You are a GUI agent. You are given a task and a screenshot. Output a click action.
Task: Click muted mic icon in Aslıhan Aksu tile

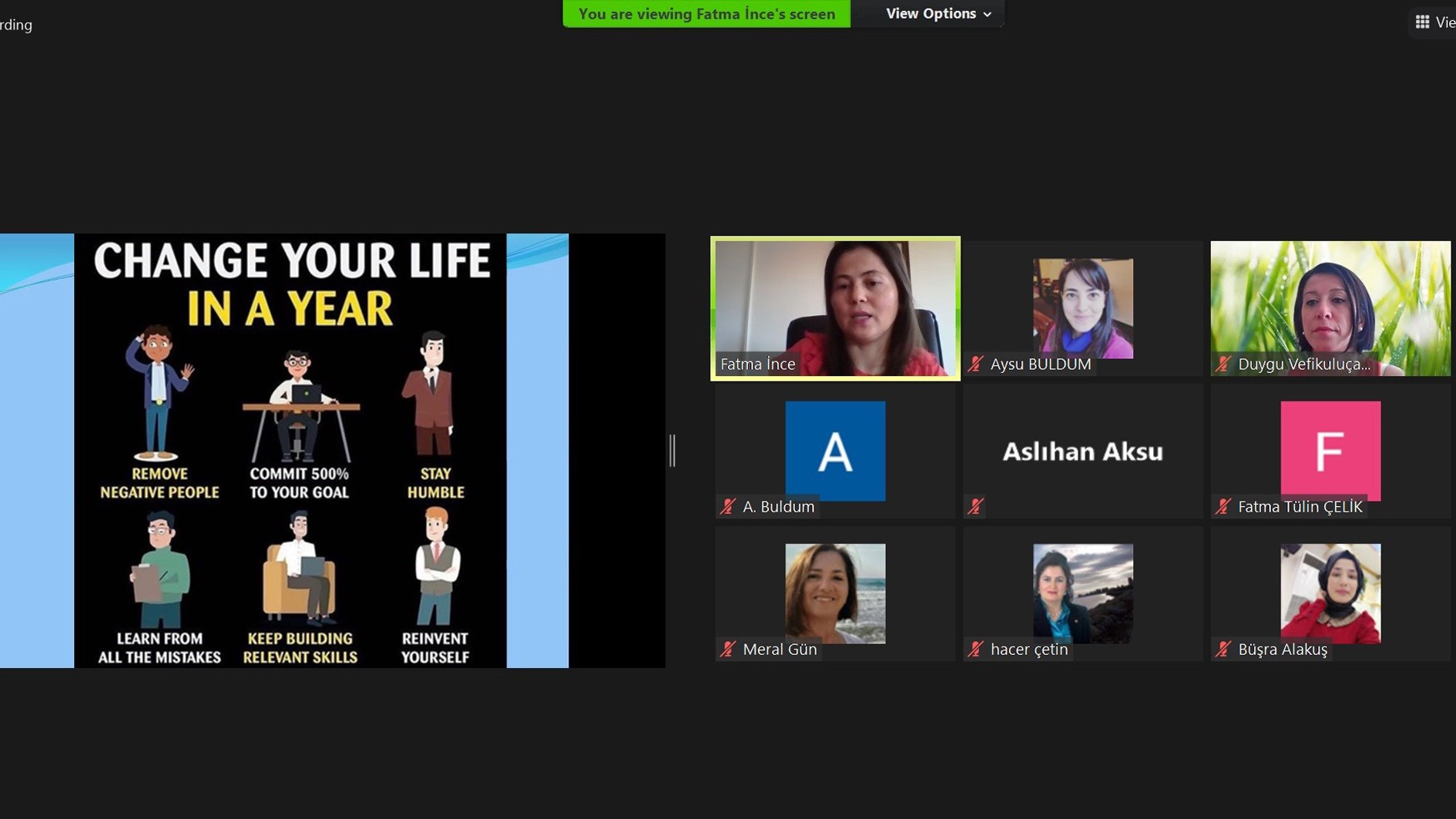[976, 506]
